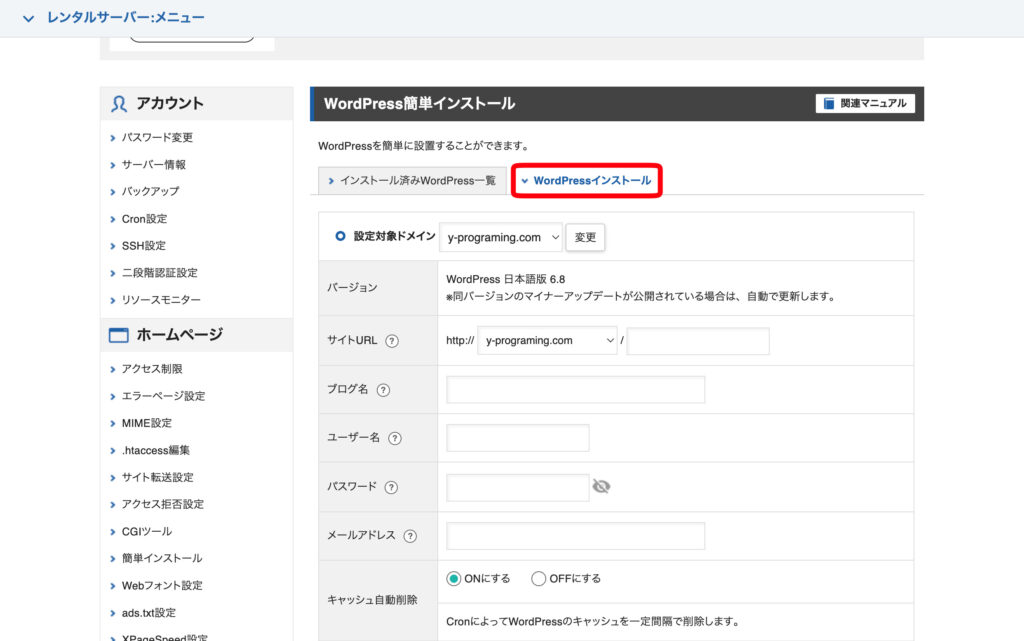Collapse the レンタルサーバー:メニュー chevron
The image size is (1024, 641).
[x=28, y=18]
